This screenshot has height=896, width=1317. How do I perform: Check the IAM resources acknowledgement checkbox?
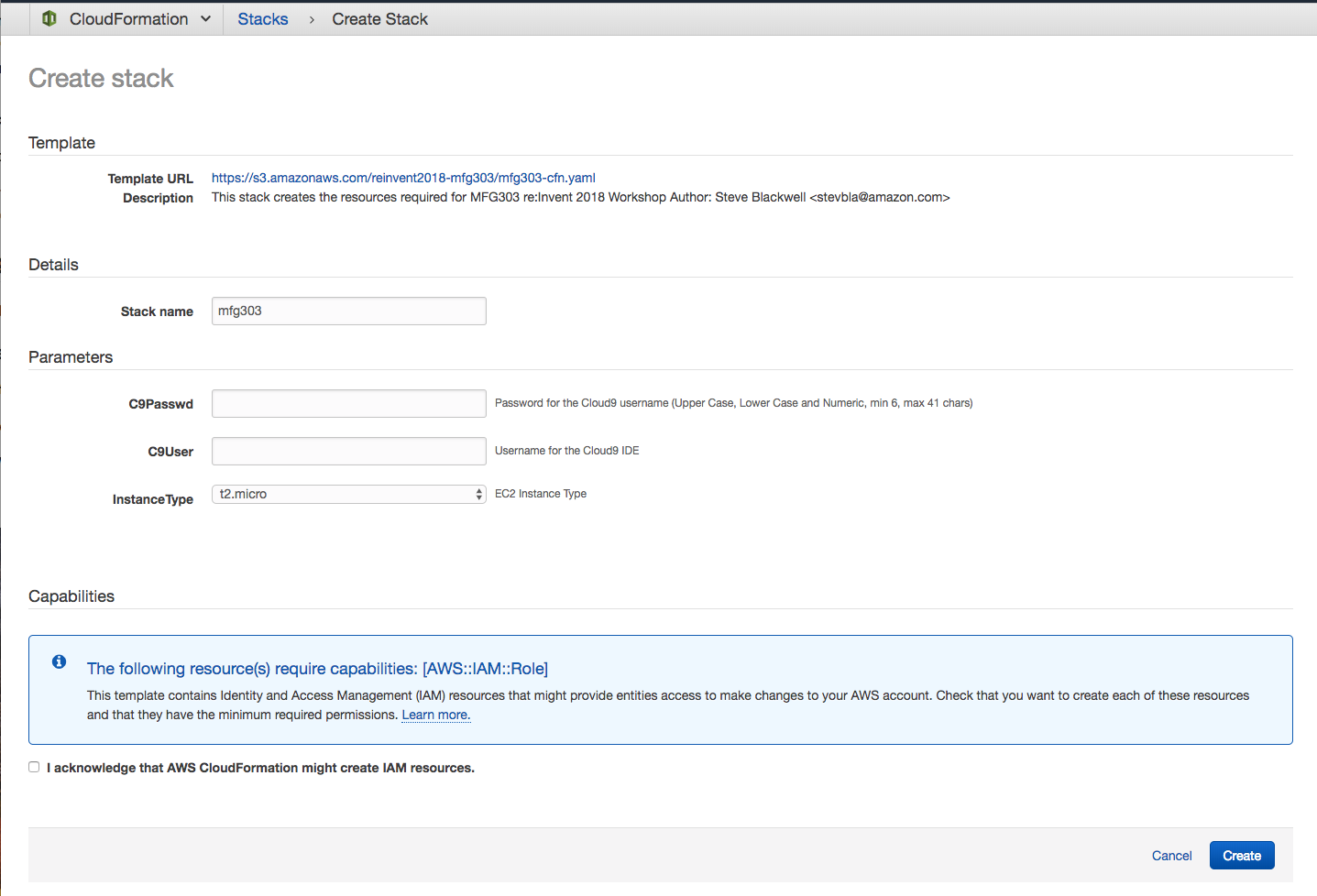click(x=34, y=767)
